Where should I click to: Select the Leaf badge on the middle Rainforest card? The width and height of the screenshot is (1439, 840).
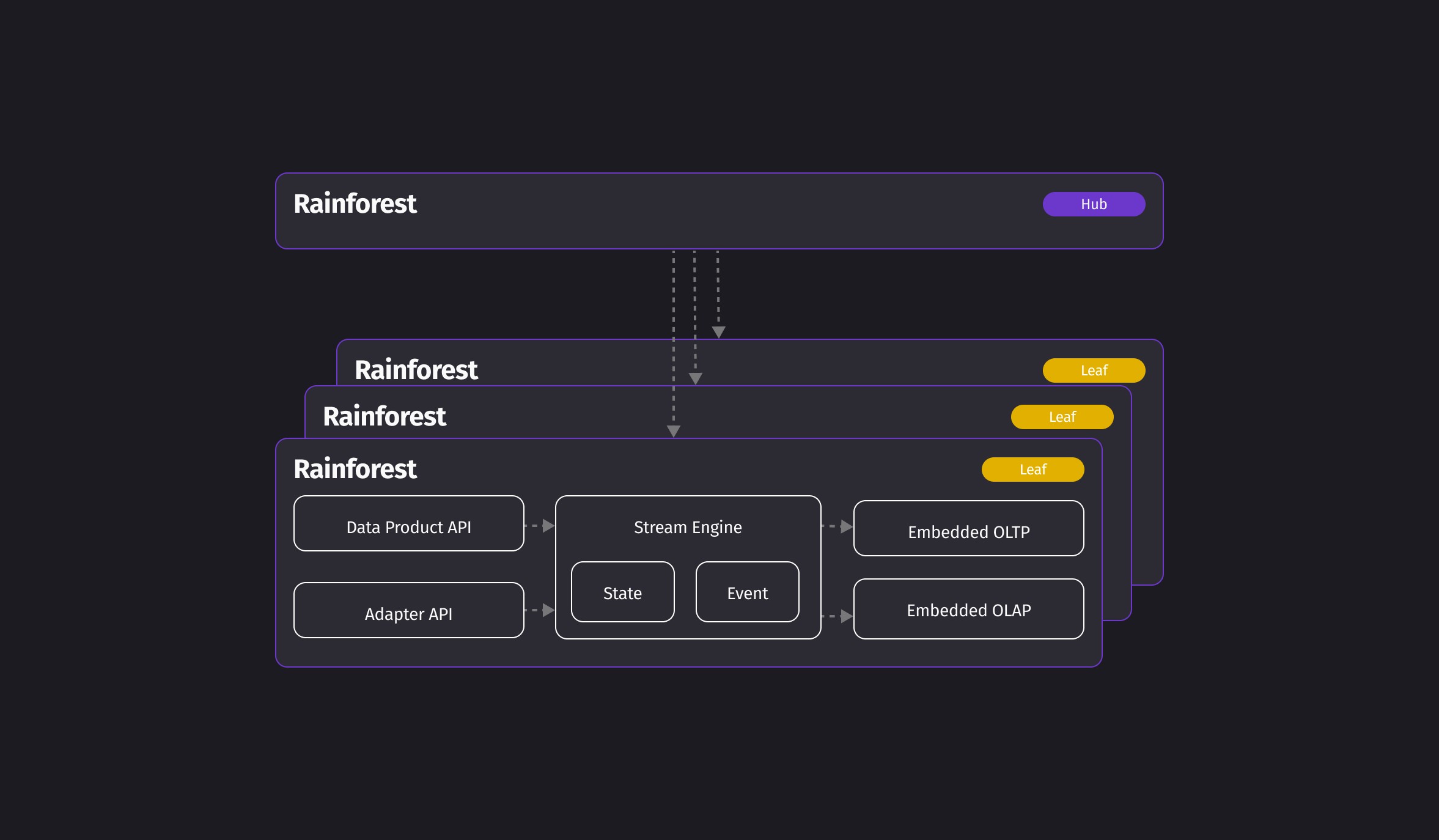tap(1062, 417)
